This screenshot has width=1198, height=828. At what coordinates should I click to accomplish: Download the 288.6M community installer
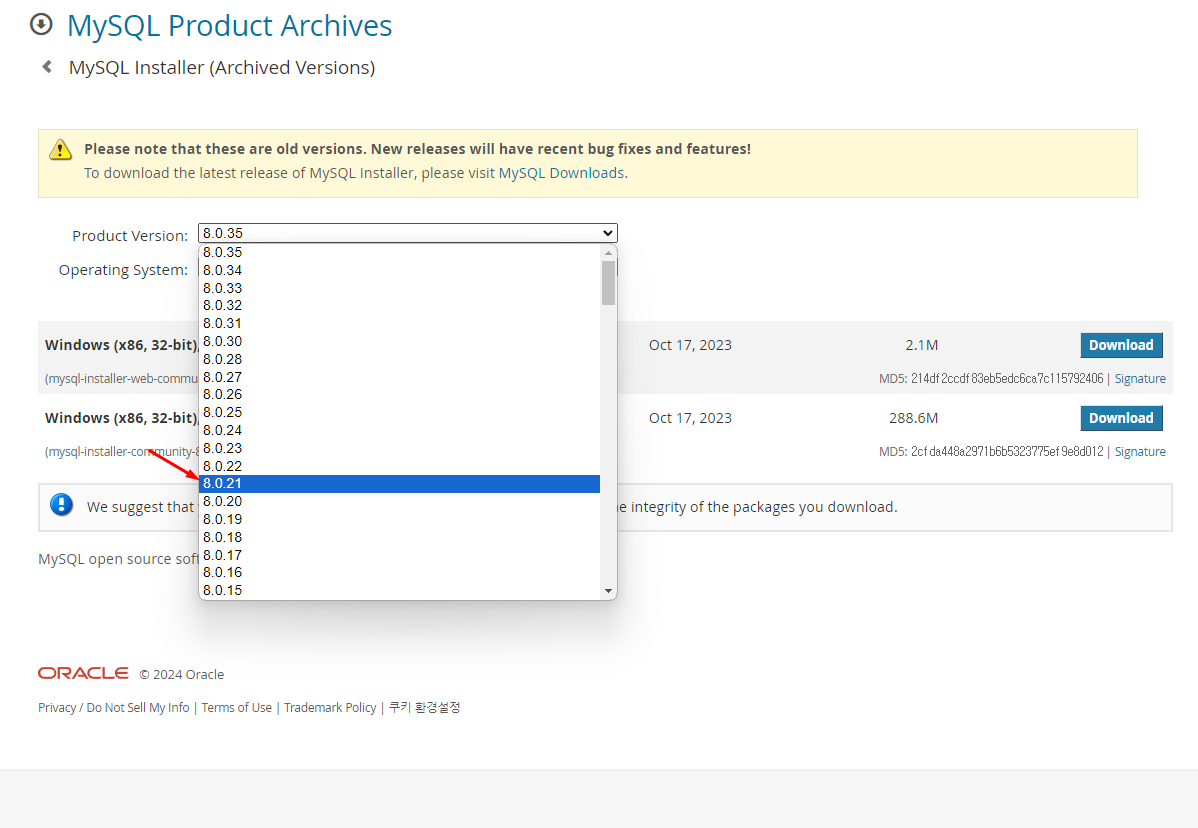1121,419
